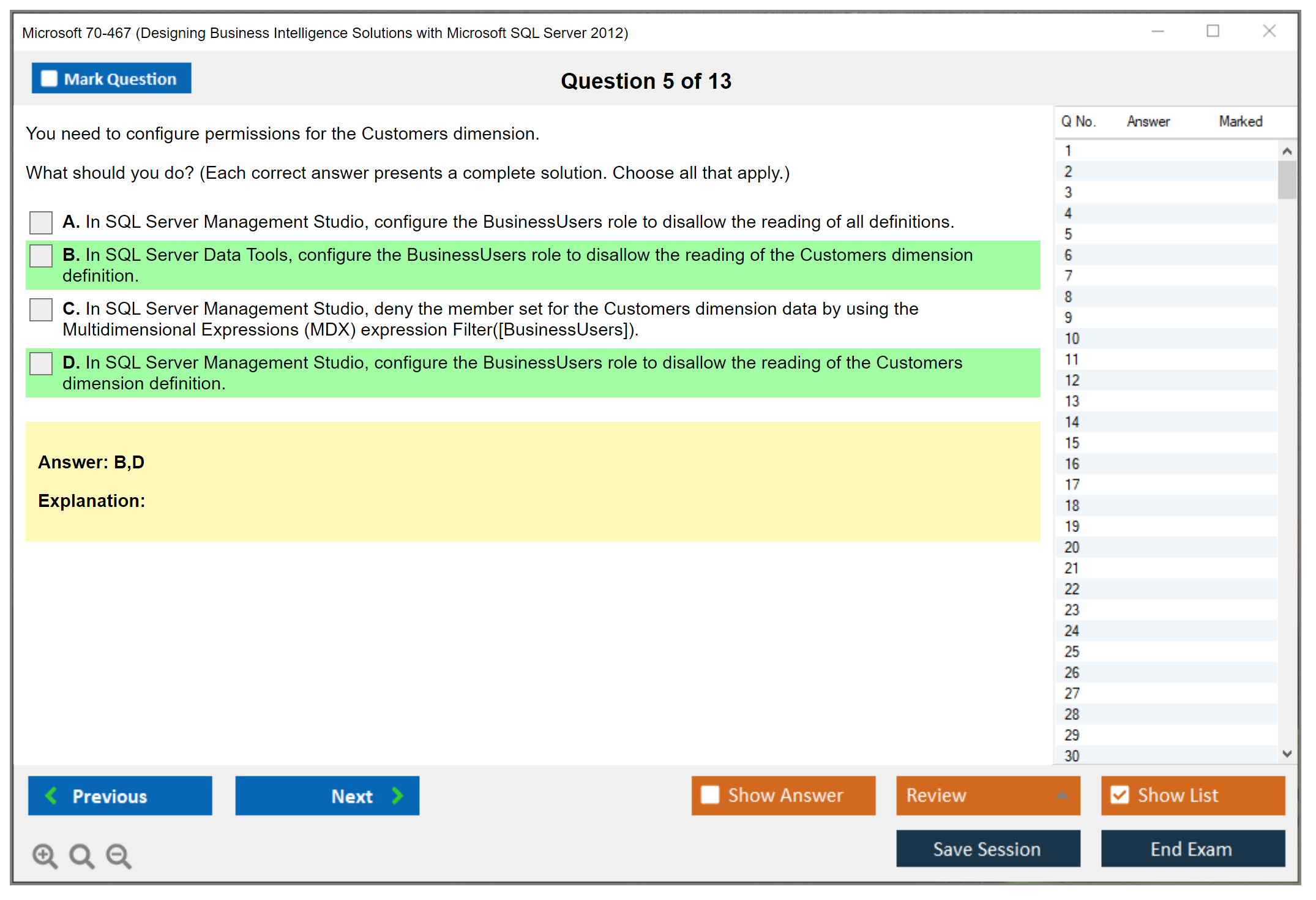
Task: Click the zoom-in magnifier icon
Action: tap(44, 856)
